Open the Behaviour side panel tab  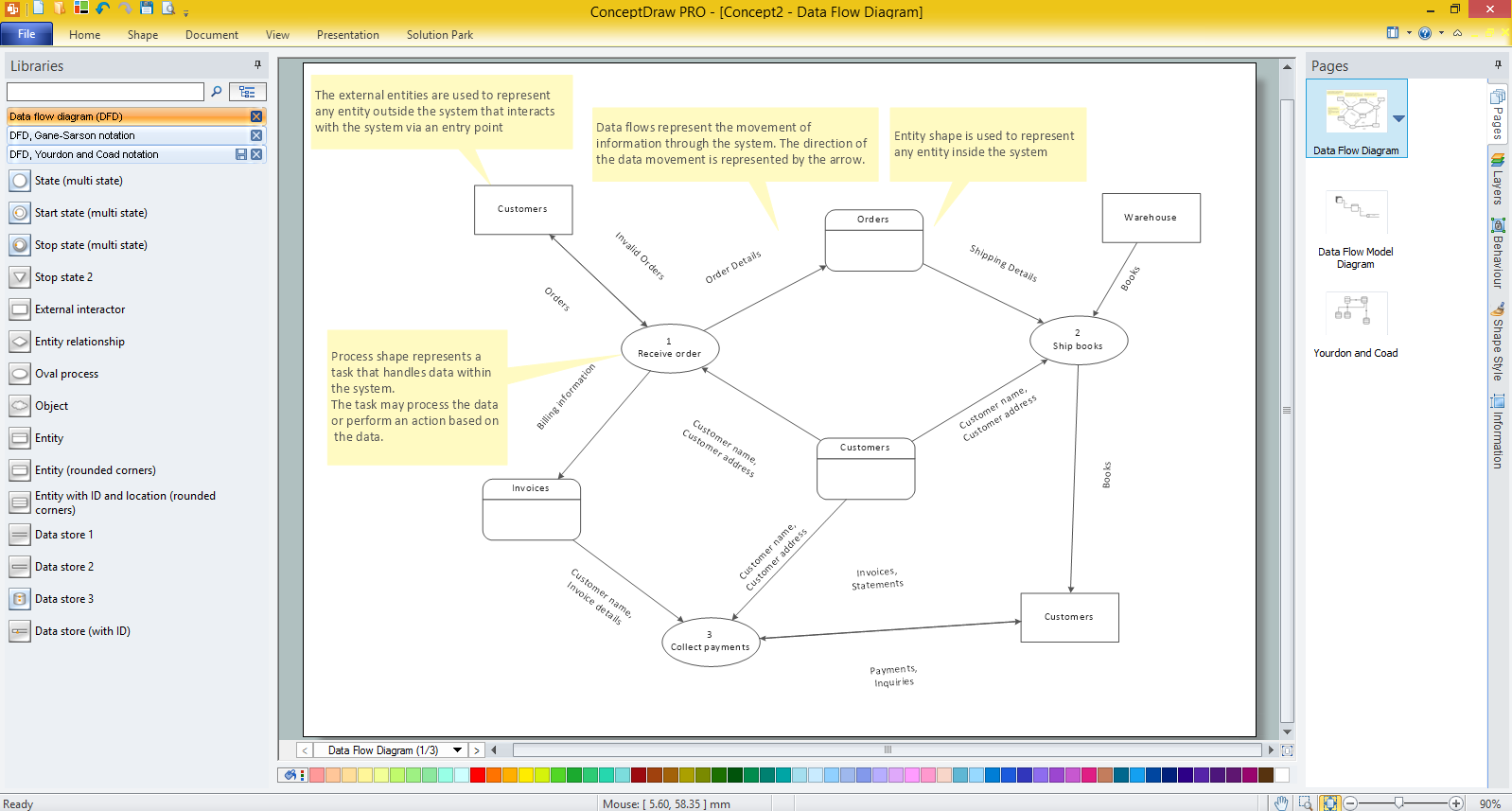pyautogui.click(x=1498, y=253)
